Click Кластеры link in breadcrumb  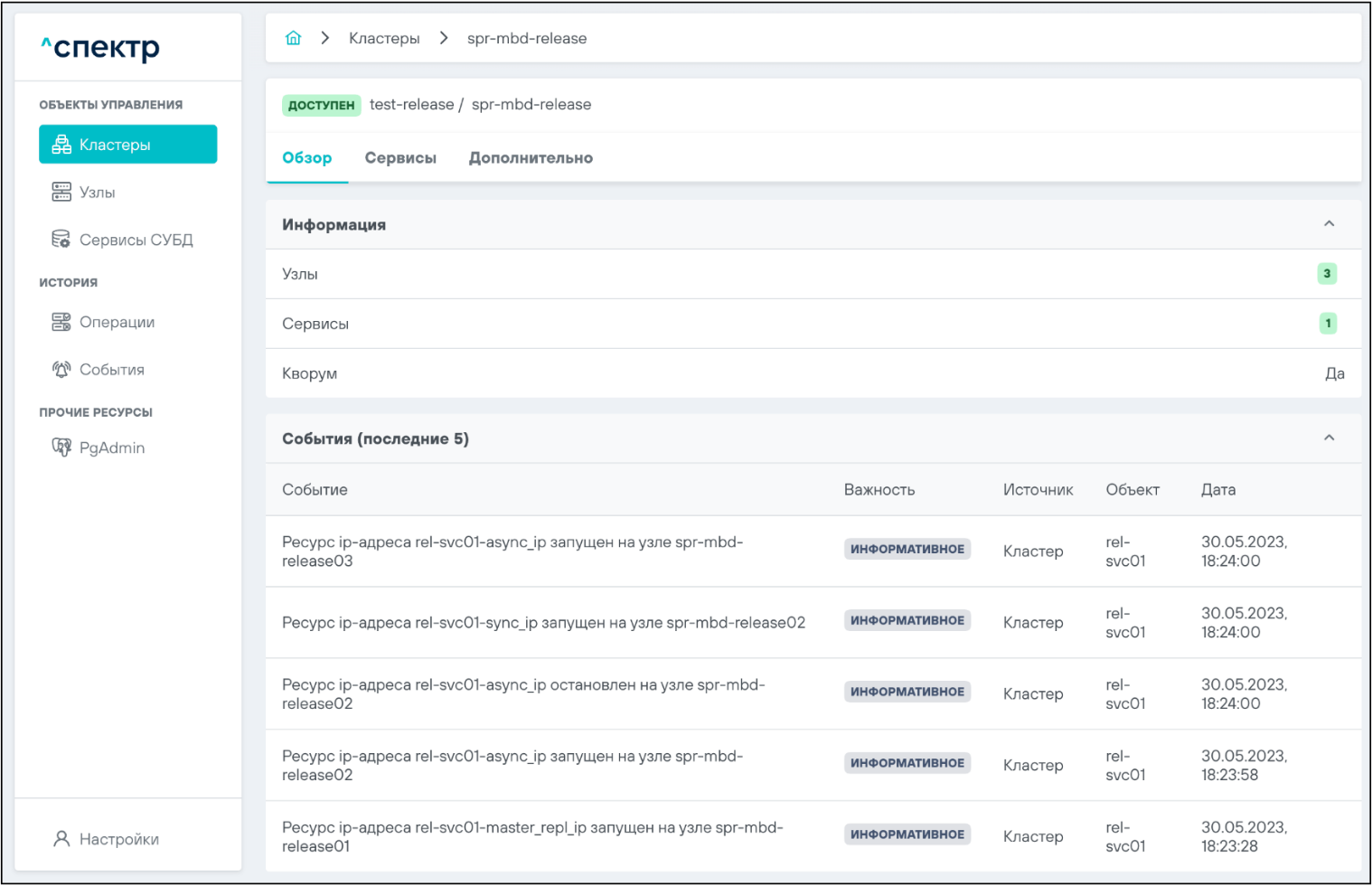[x=384, y=38]
